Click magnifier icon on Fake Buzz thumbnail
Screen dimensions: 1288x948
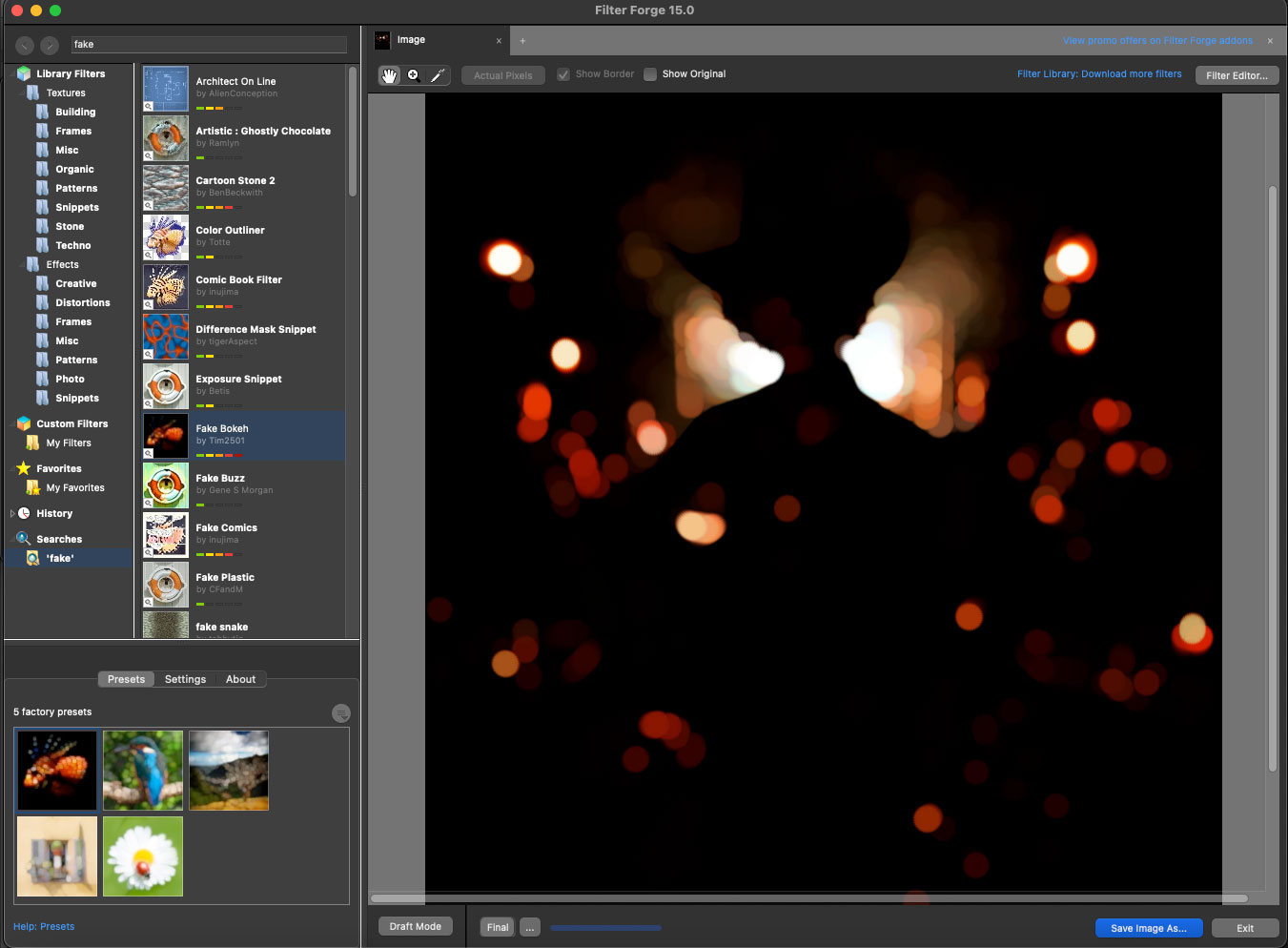(x=149, y=504)
